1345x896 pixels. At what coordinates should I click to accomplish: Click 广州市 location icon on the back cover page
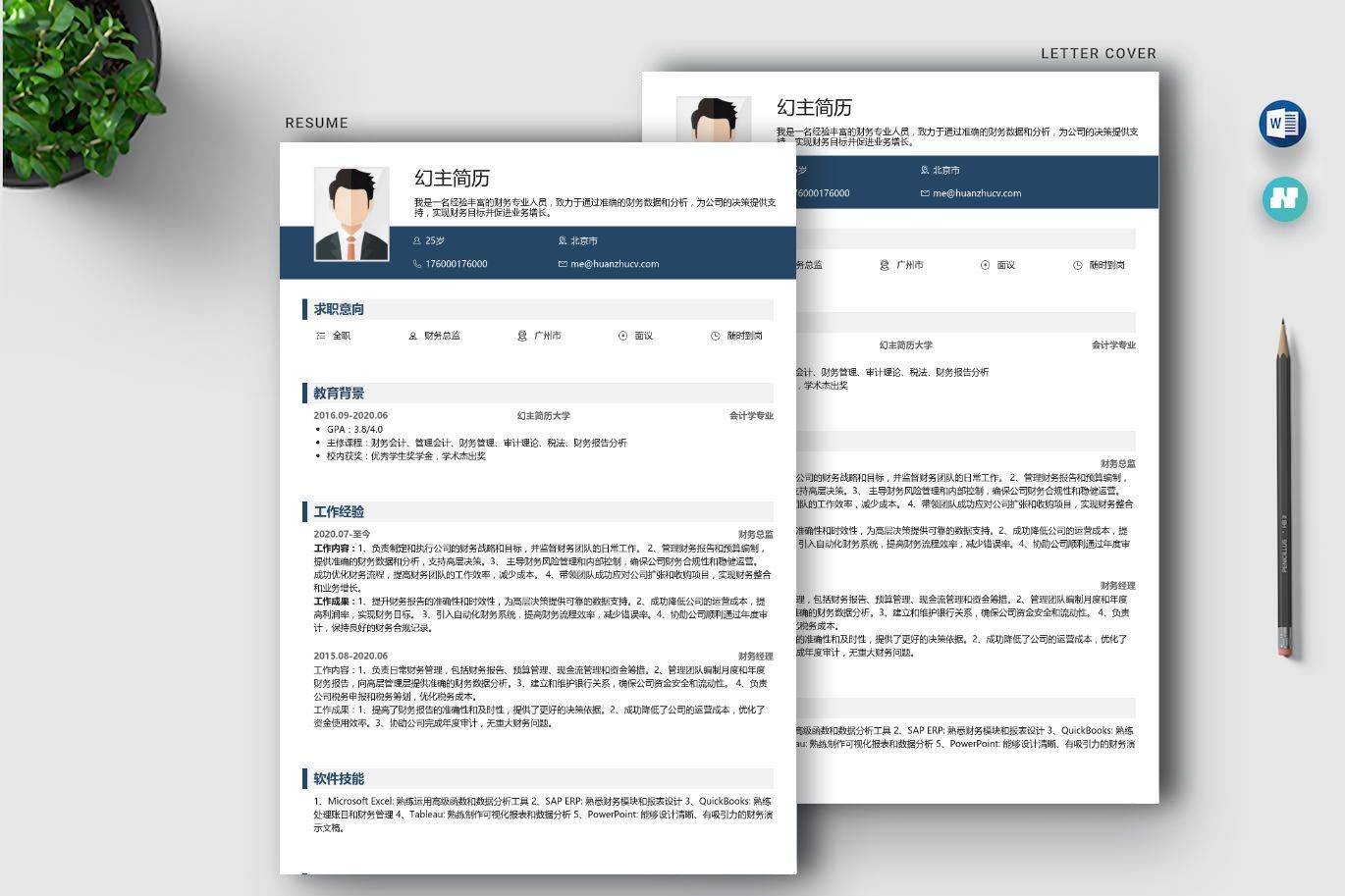[x=885, y=265]
